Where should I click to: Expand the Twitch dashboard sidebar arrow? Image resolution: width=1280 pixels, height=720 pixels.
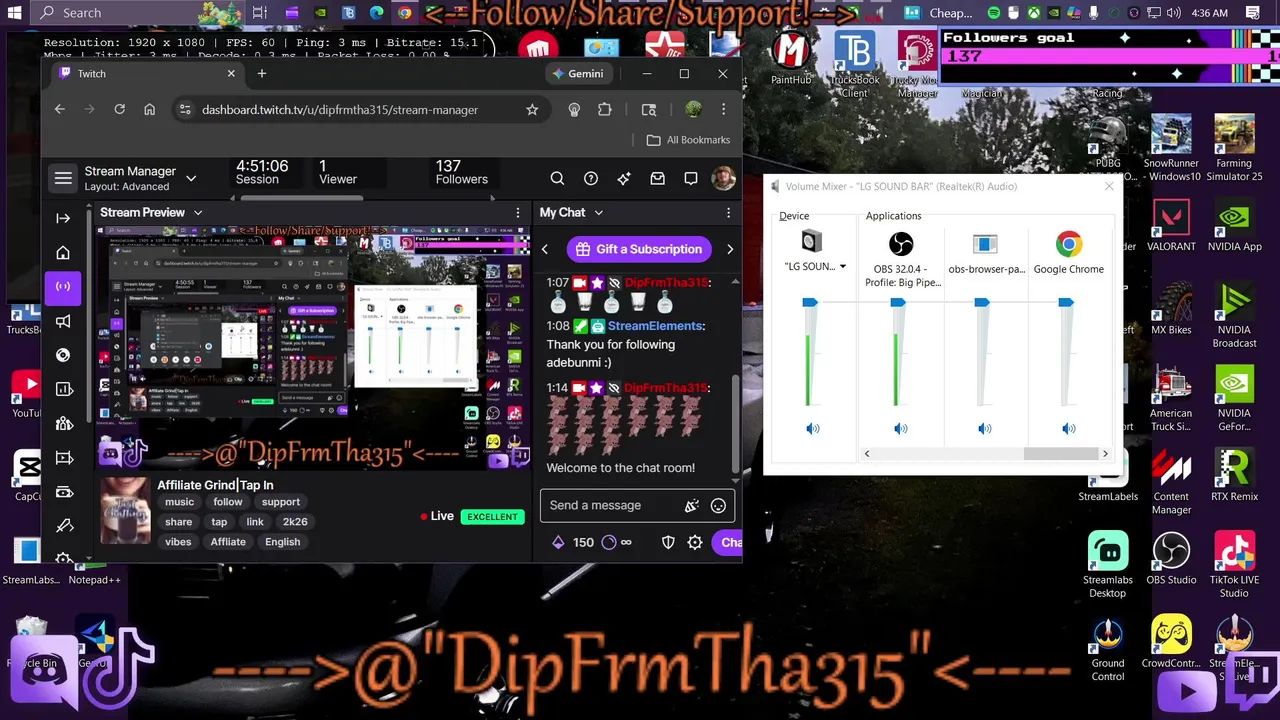coord(63,218)
